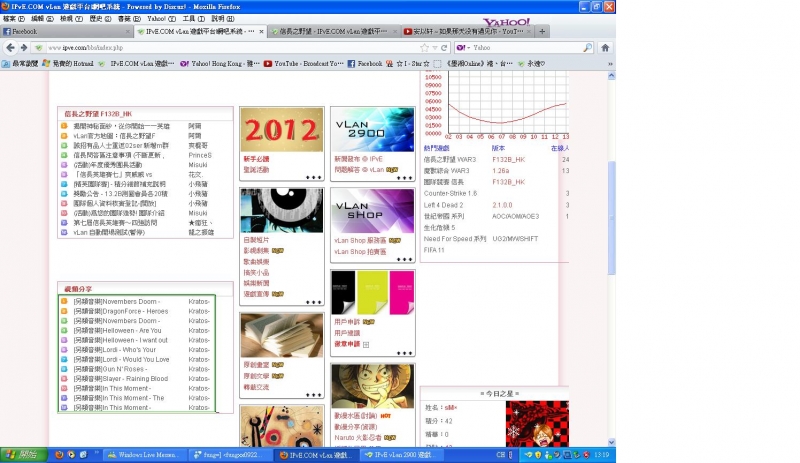
Task: Click the 2012 banner thumbnail
Action: 282,130
